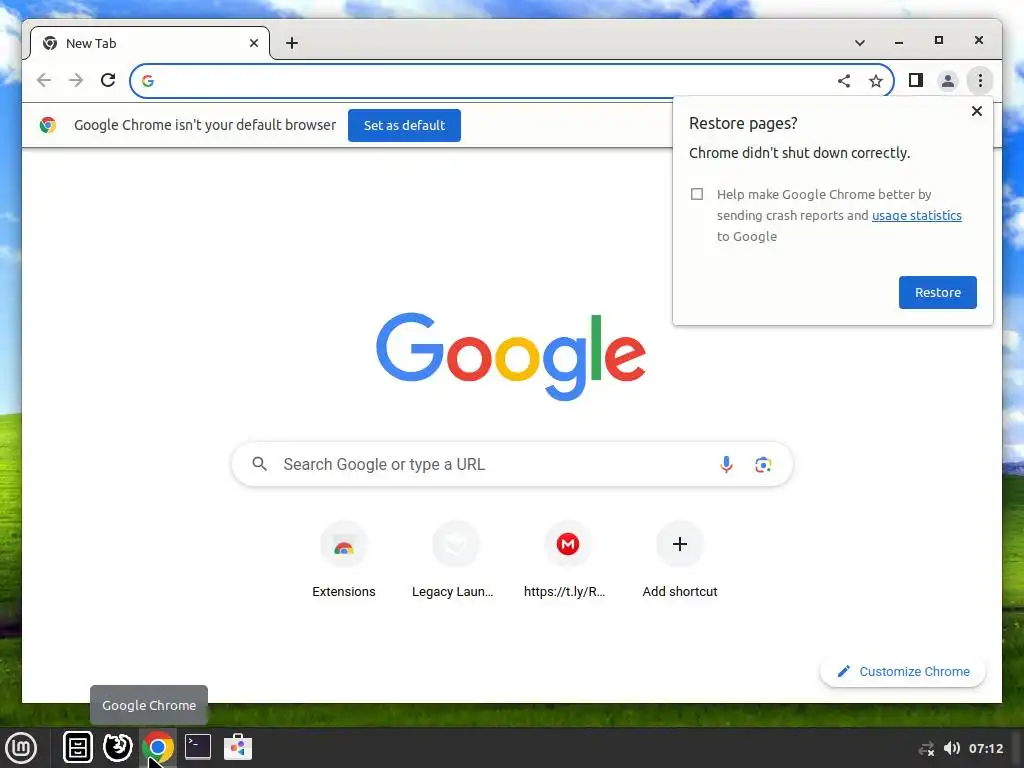The image size is (1024, 768).
Task: Open the Linux Mint start menu
Action: pos(21,748)
